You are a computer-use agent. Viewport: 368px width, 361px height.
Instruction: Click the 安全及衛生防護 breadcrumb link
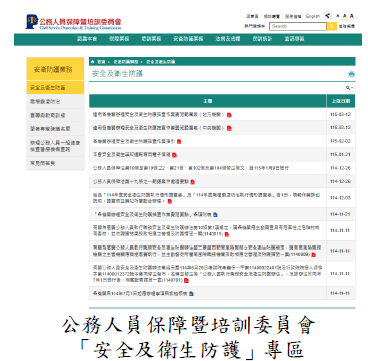click(160, 62)
